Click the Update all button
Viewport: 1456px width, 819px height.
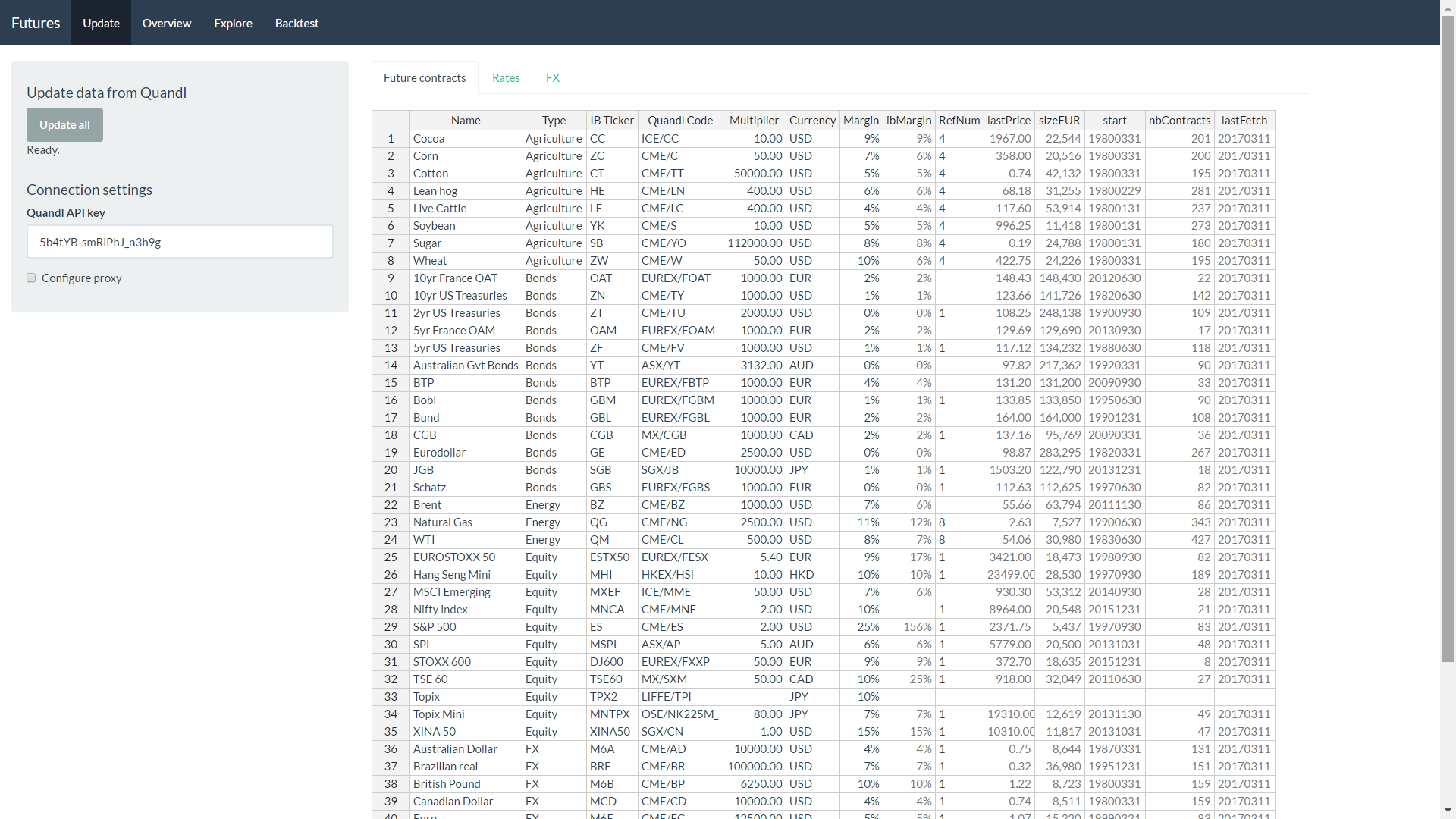point(64,125)
